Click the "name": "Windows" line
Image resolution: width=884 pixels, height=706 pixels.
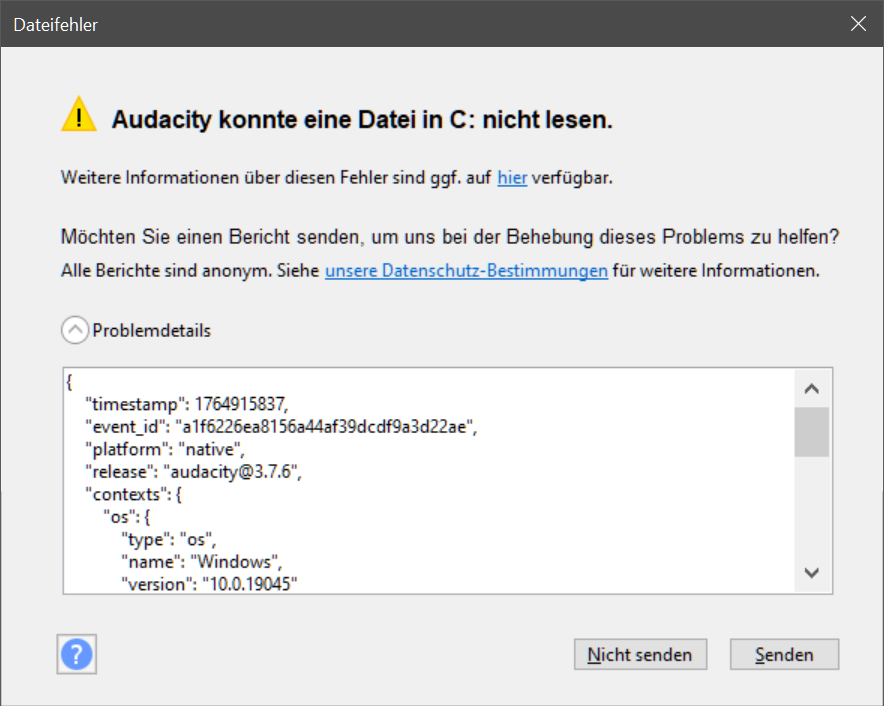coord(208,562)
